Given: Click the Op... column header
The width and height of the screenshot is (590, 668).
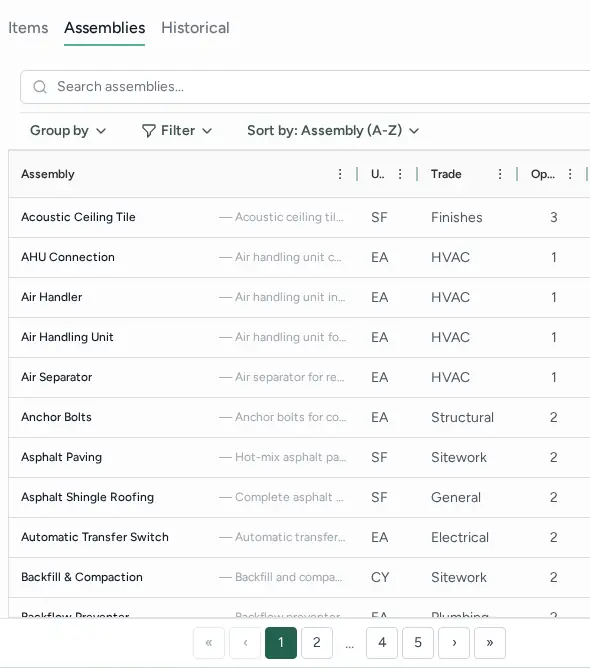Looking at the screenshot, I should [x=543, y=174].
